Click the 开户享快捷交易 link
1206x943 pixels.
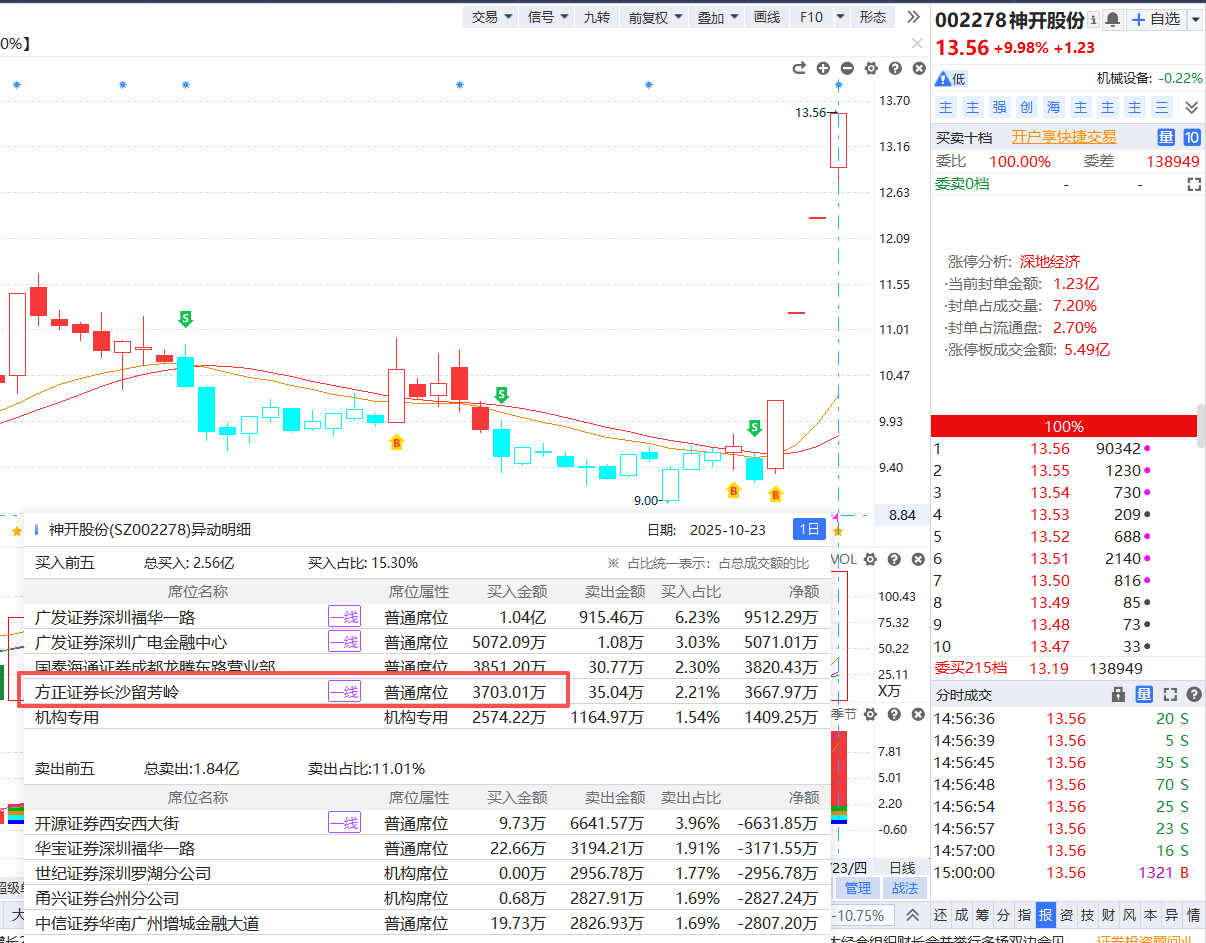point(1063,138)
